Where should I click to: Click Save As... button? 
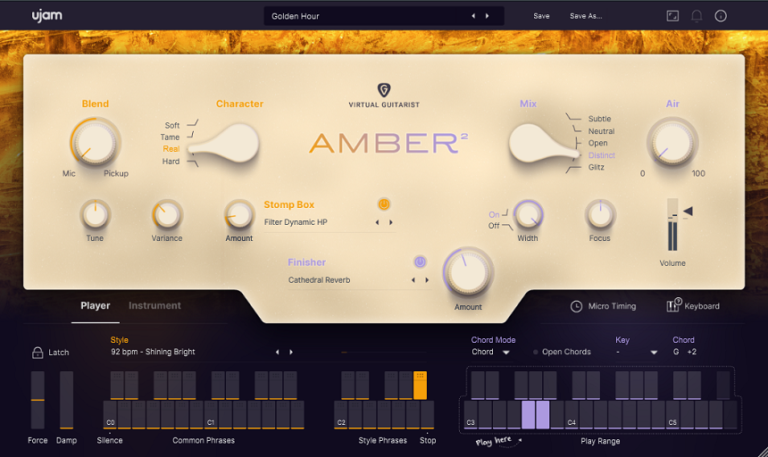(586, 16)
